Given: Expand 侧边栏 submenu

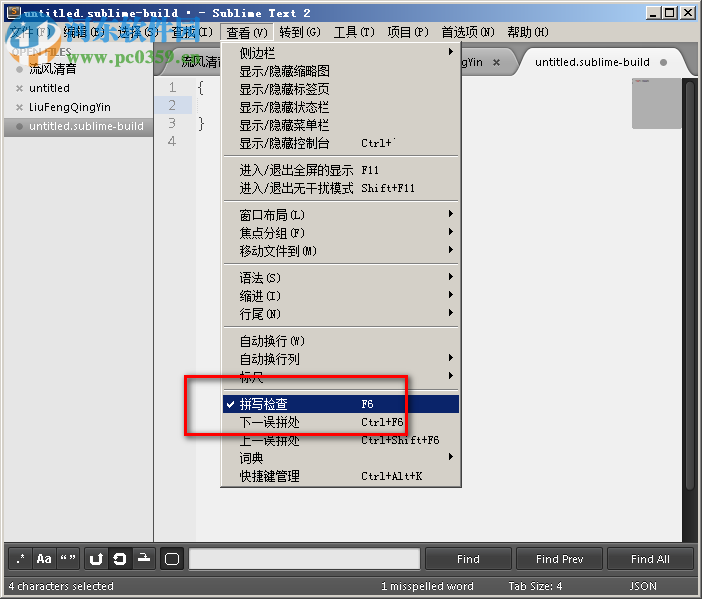Looking at the screenshot, I should click(341, 53).
